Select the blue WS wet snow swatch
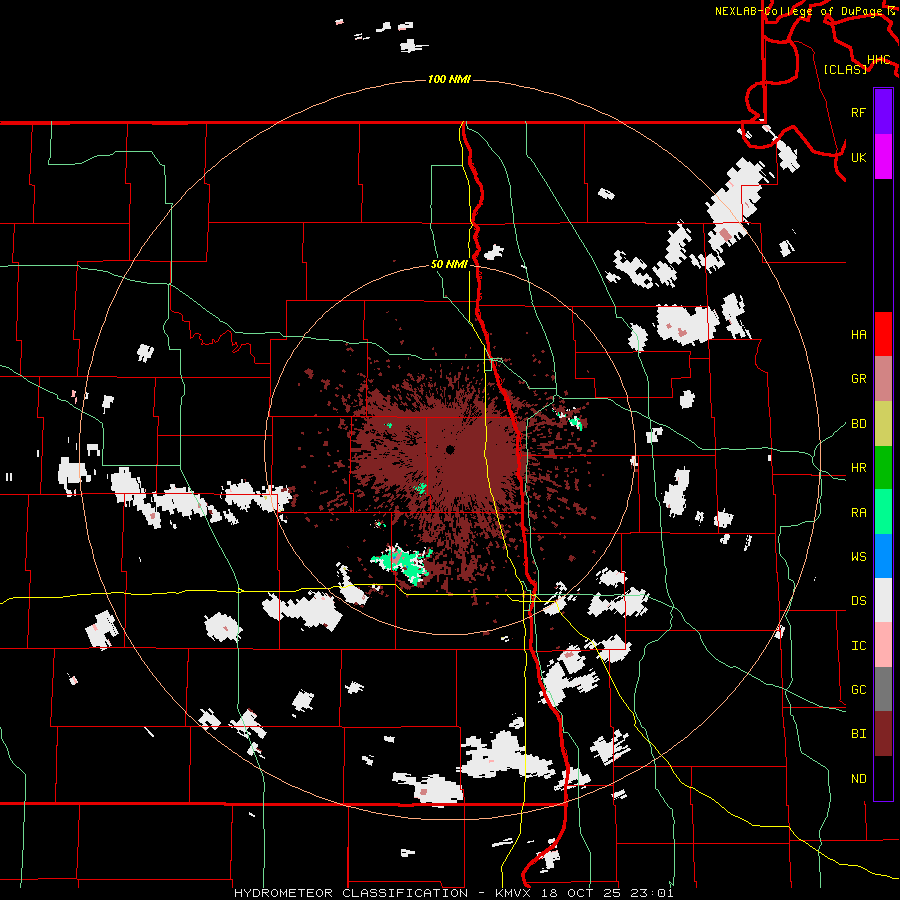 (x=883, y=556)
